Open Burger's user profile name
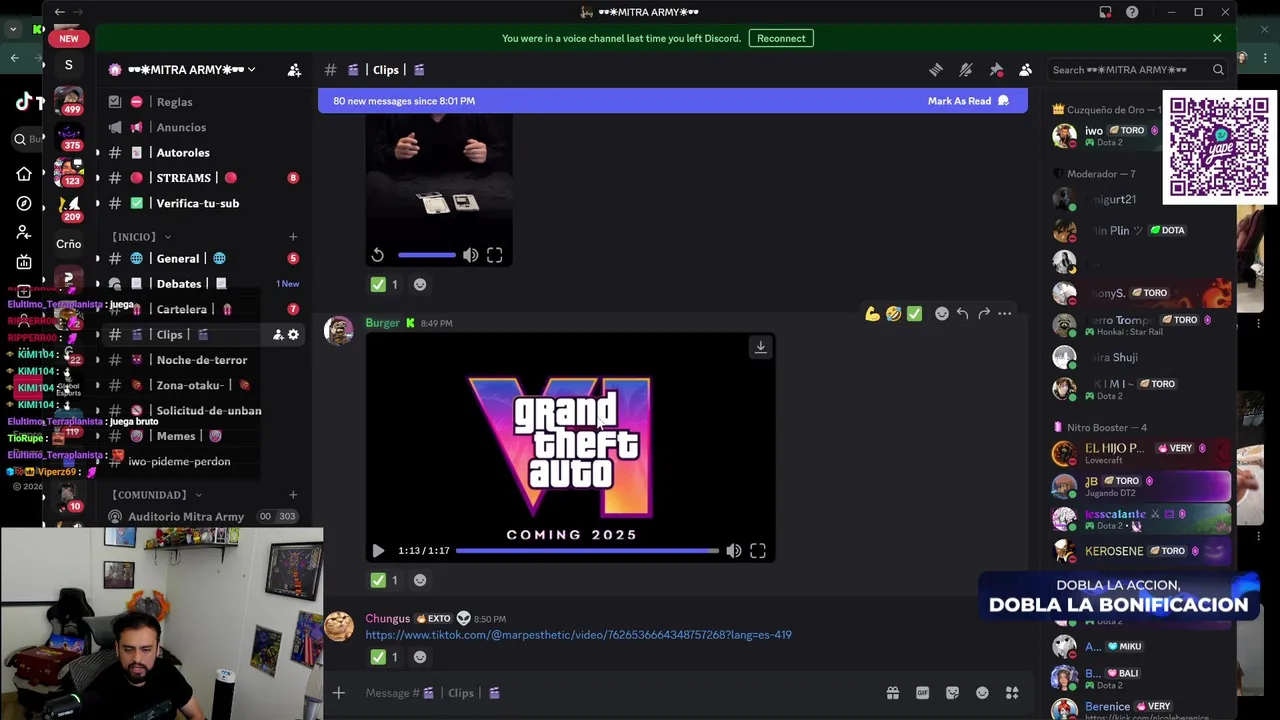 (x=382, y=323)
